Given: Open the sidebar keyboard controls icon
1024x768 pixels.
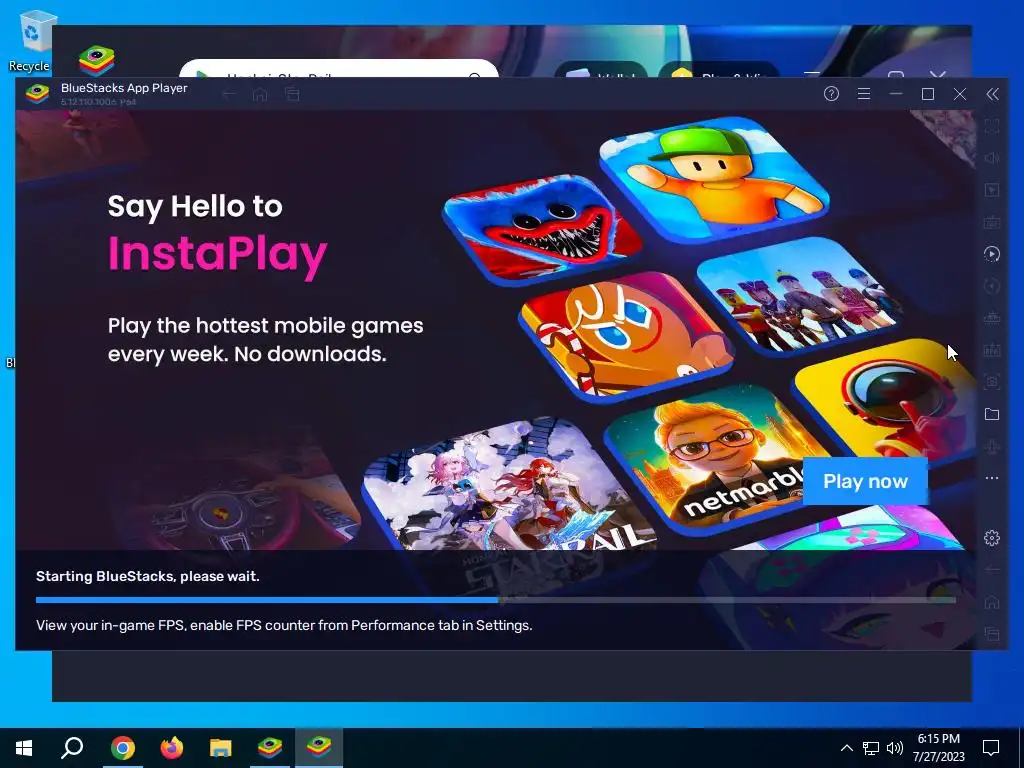Looking at the screenshot, I should coord(991,222).
